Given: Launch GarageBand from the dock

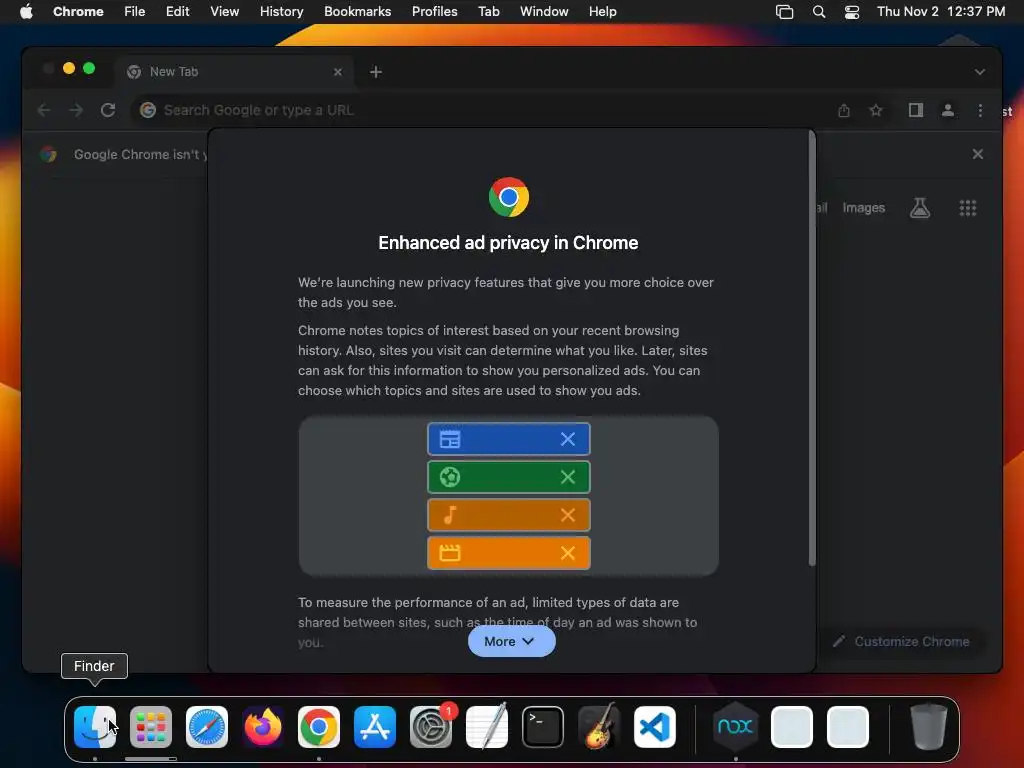Looking at the screenshot, I should click(599, 727).
